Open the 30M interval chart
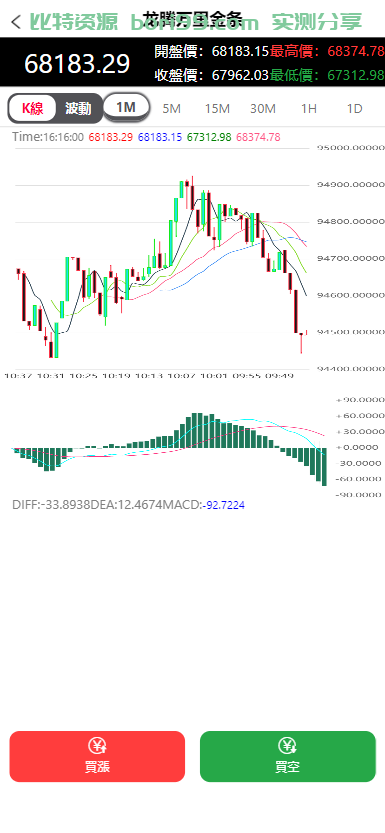 [263, 109]
